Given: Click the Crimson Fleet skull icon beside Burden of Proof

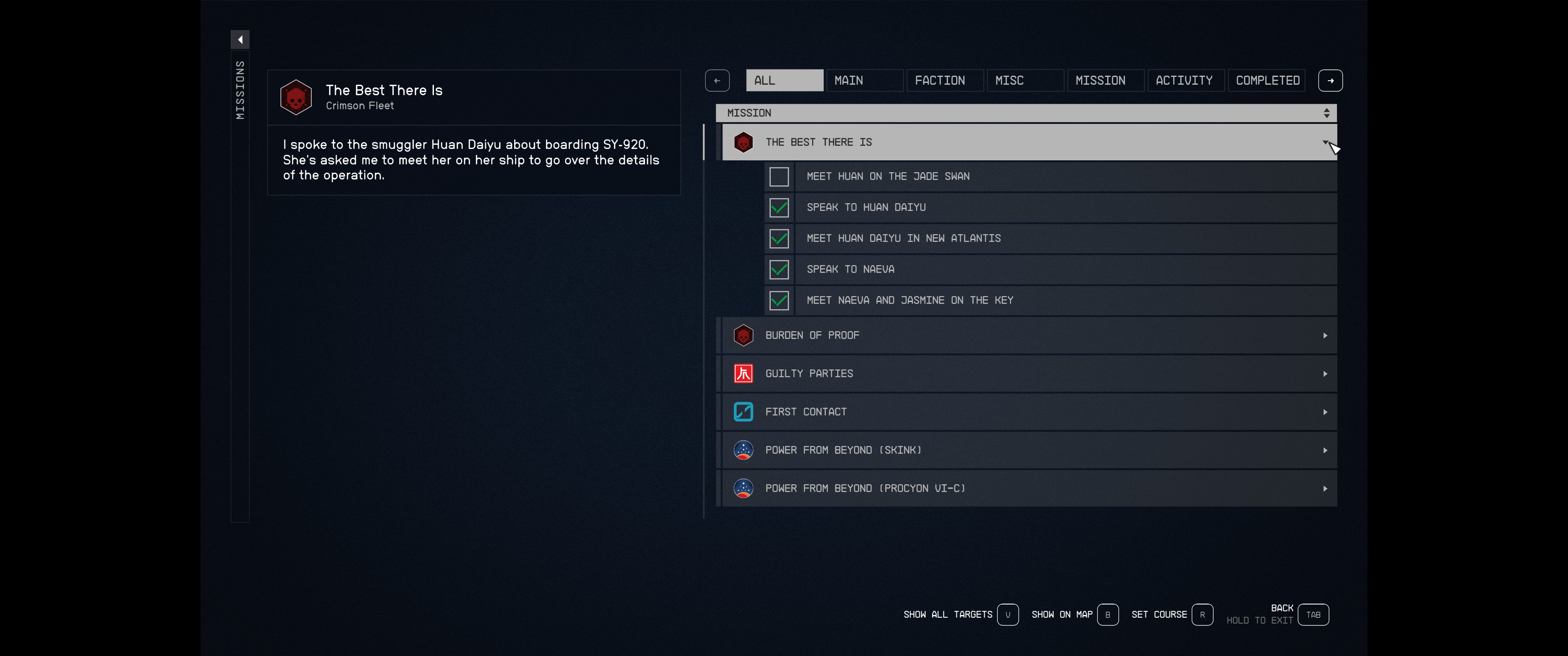Looking at the screenshot, I should [743, 335].
